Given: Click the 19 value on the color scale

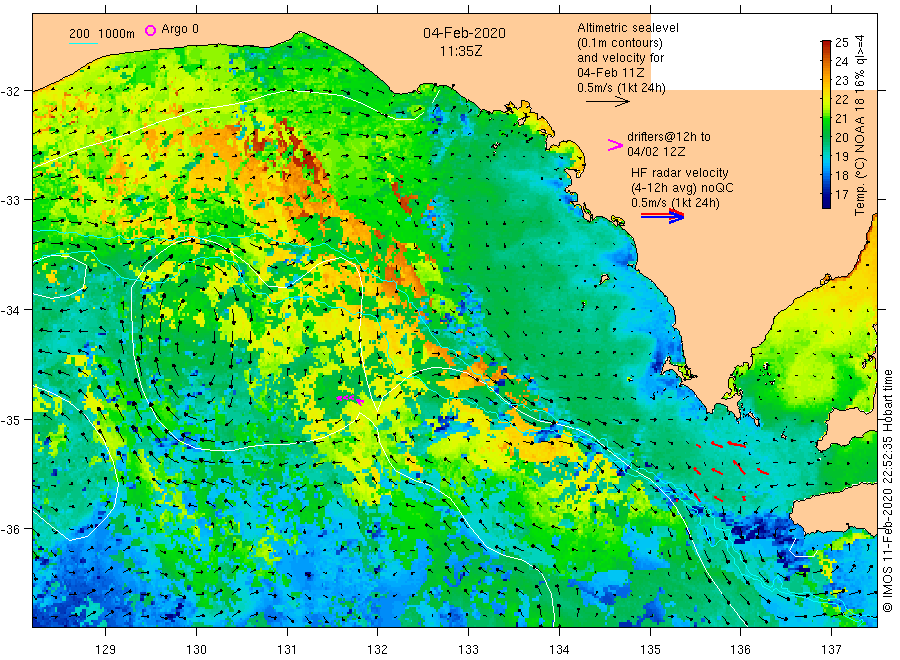Looking at the screenshot, I should 841,156.
